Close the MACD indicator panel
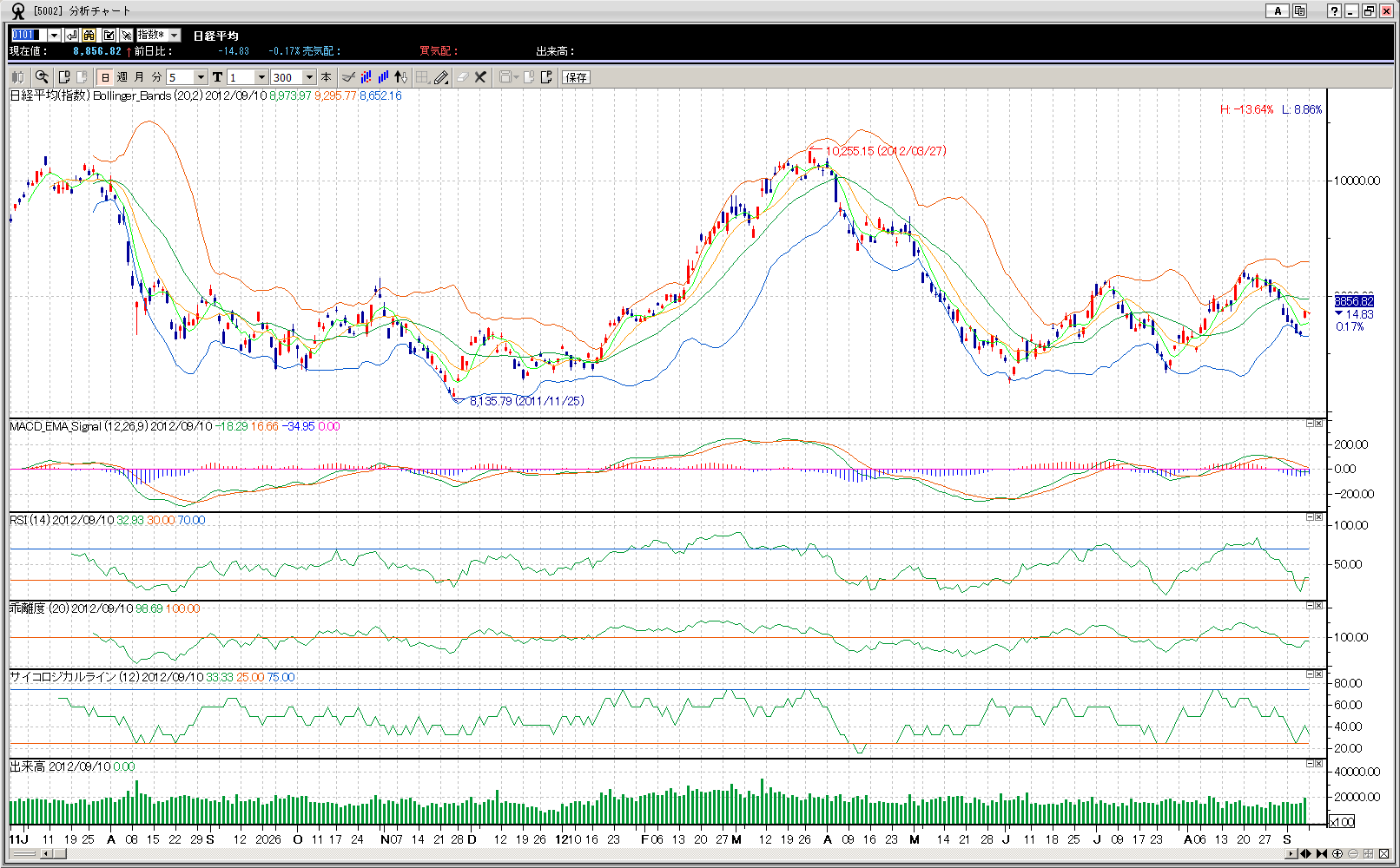 [x=1318, y=424]
